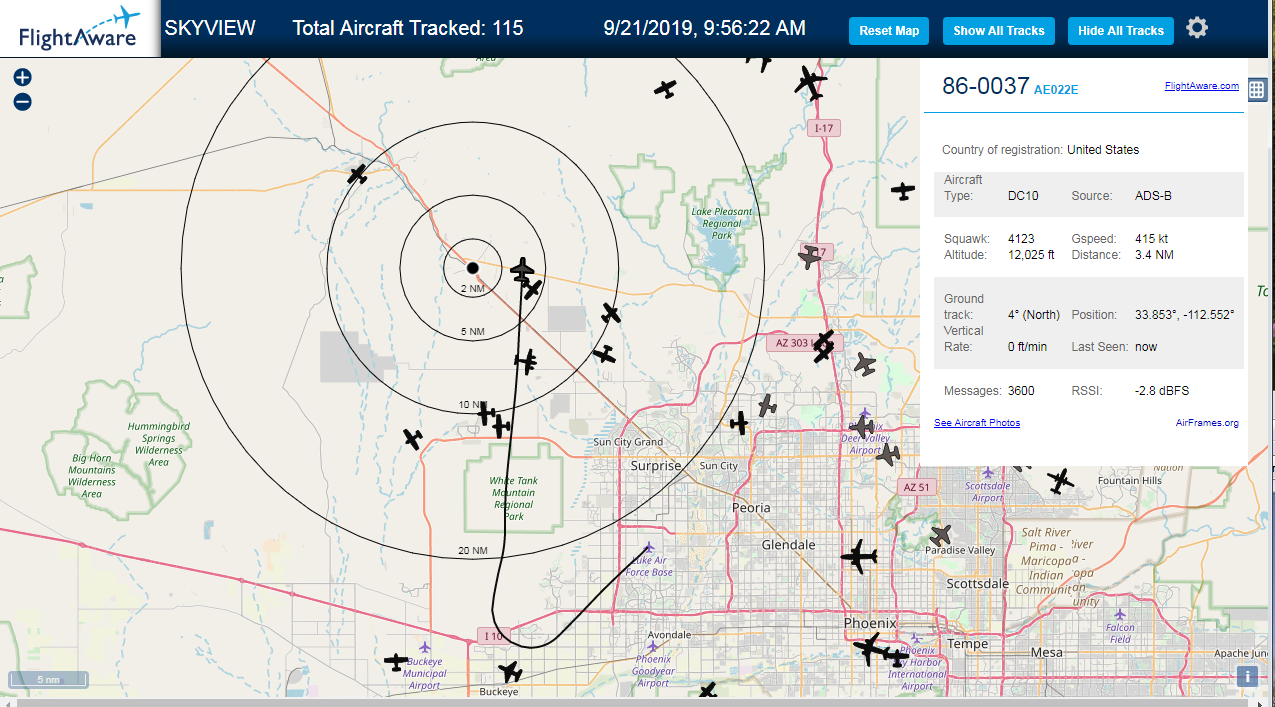
Task: Click Show All Tracks button
Action: pyautogui.click(x=998, y=30)
